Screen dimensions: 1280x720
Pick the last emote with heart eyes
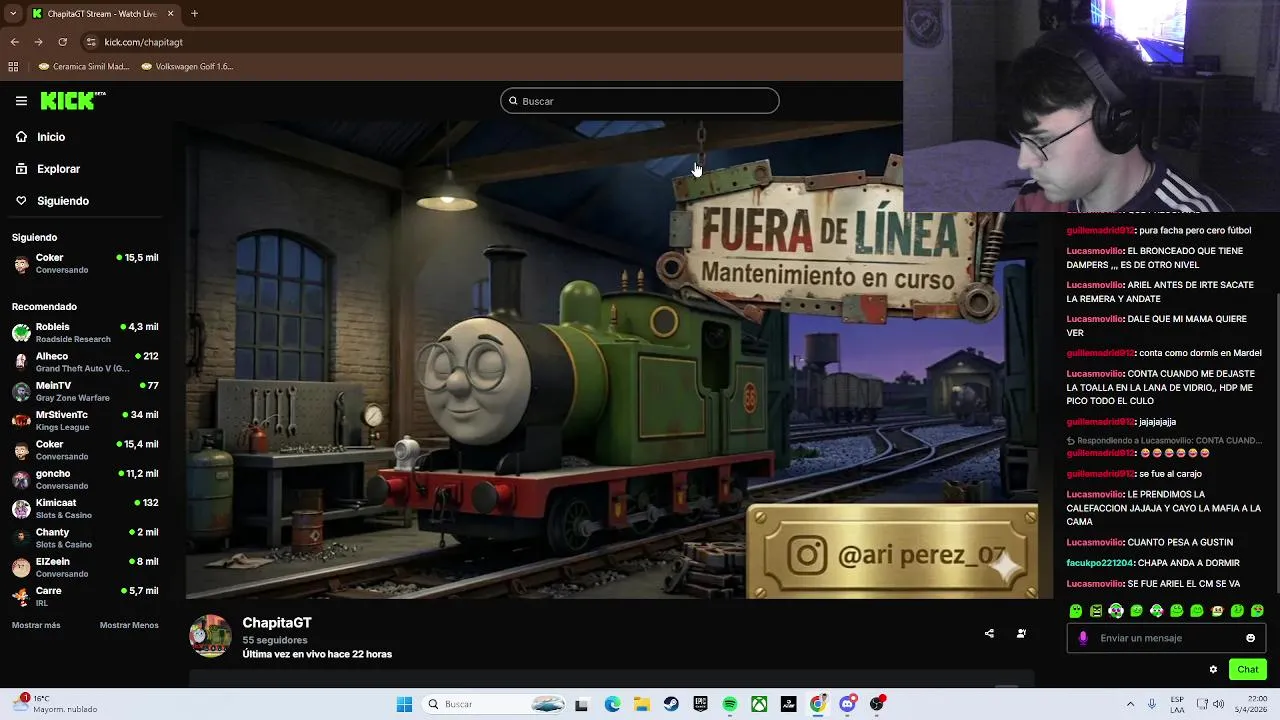coord(1257,611)
